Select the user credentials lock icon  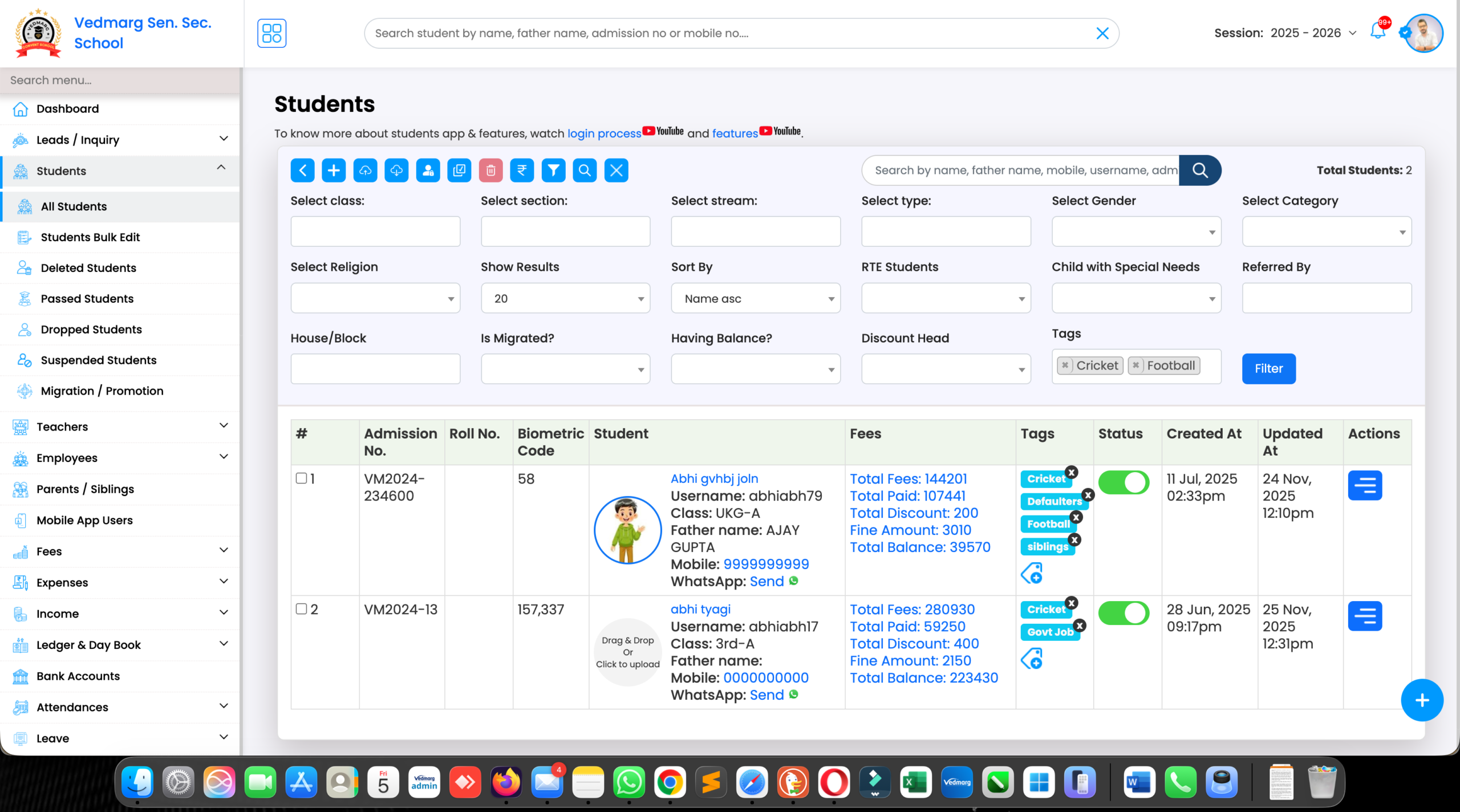(x=428, y=170)
